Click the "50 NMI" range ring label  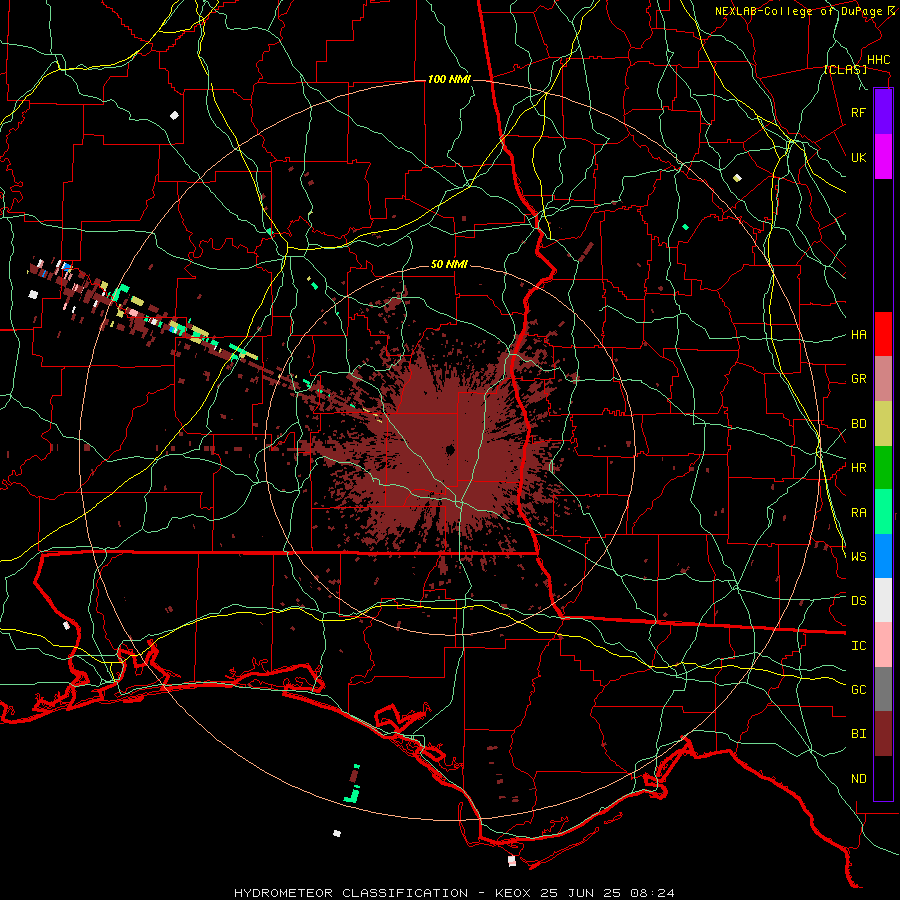click(449, 265)
